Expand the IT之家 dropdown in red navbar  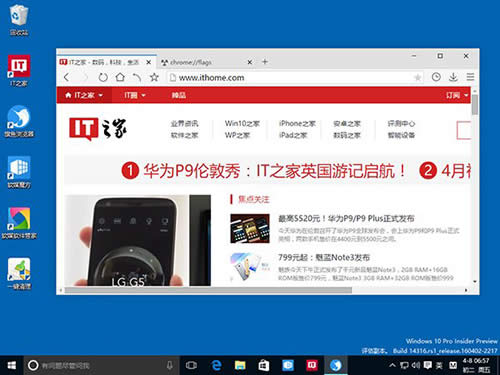[x=84, y=95]
